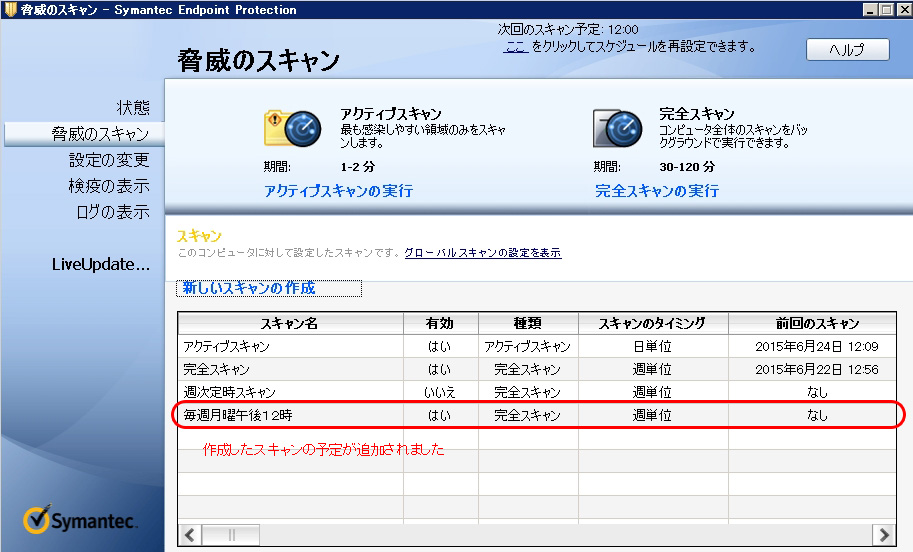Select the 完全スキャン row name
Screen dimensions: 913x552
pos(217,369)
